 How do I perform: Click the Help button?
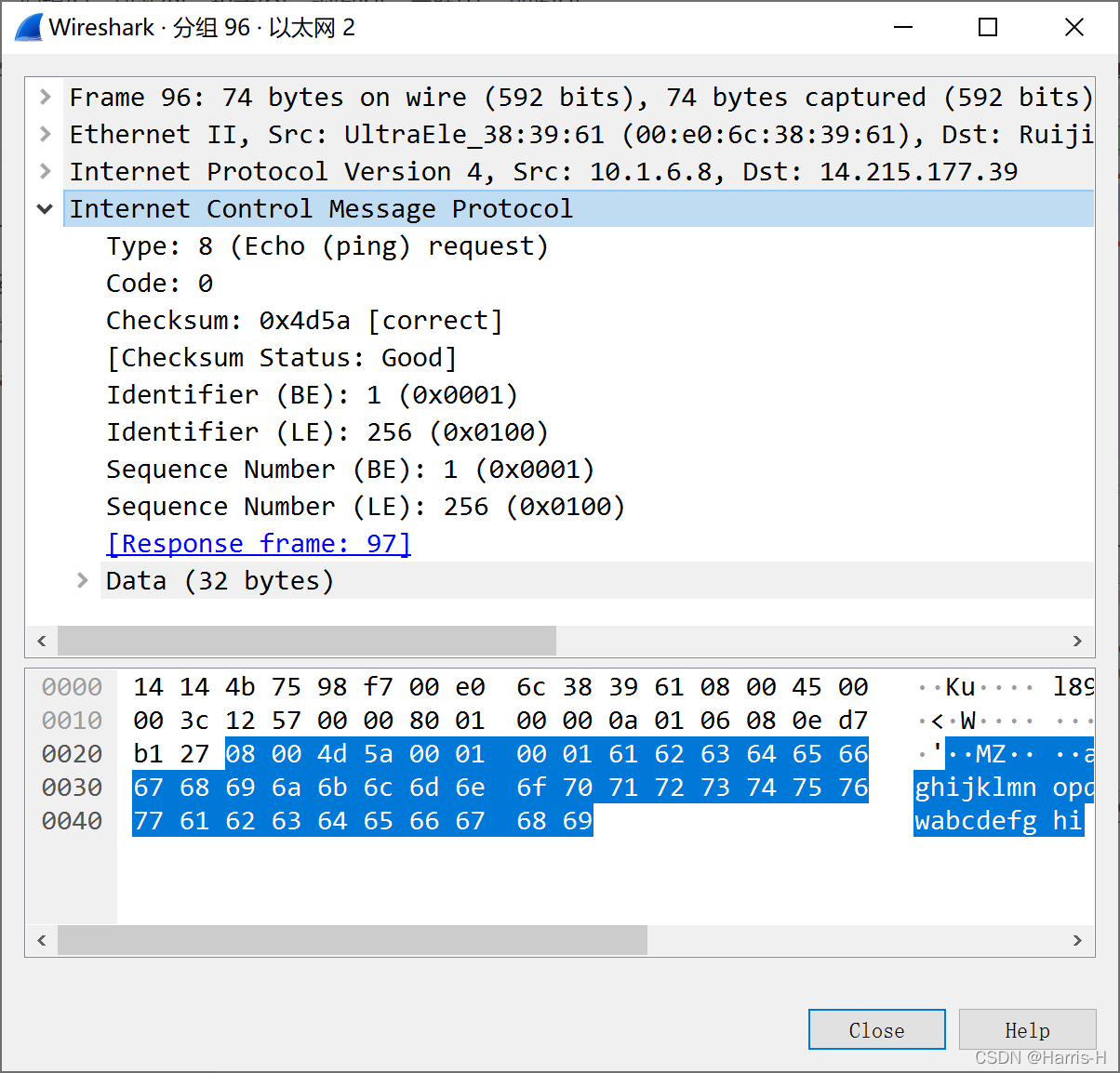1027,1029
